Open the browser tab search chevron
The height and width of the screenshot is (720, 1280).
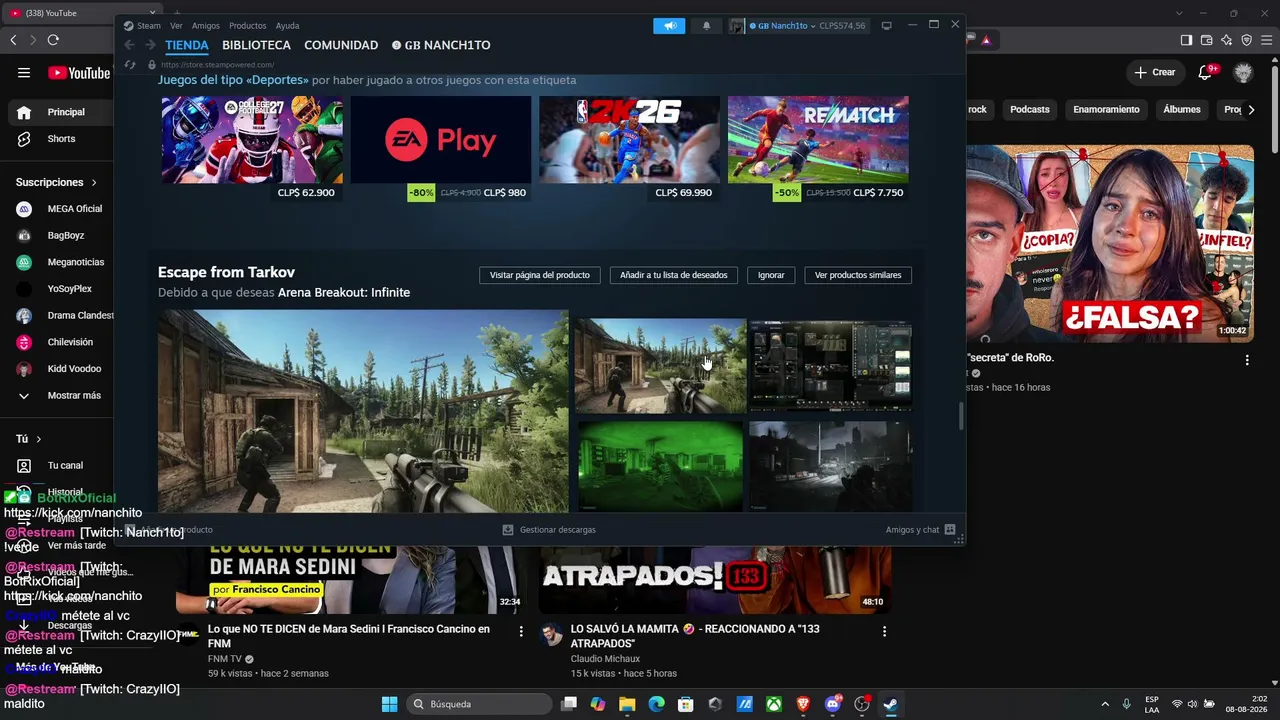point(1179,13)
